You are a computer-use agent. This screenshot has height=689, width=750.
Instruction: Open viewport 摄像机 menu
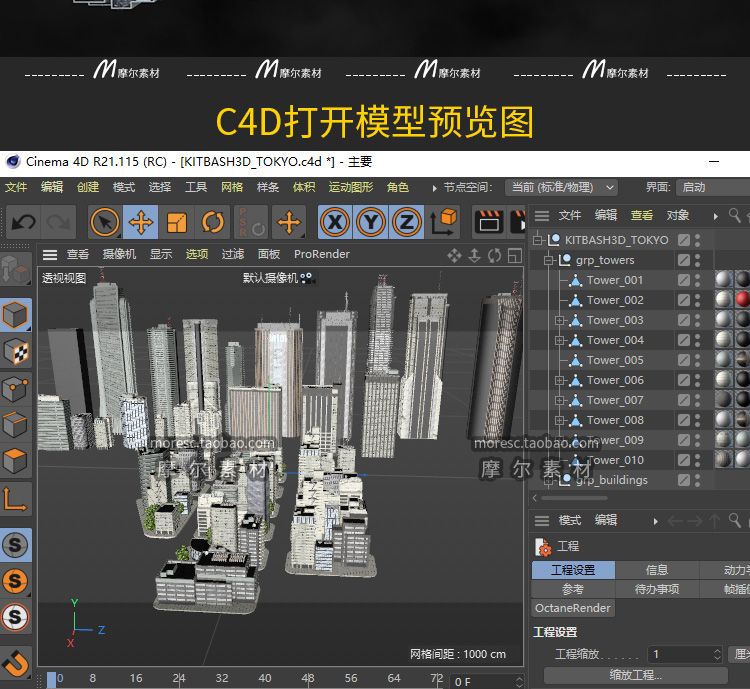[x=119, y=254]
